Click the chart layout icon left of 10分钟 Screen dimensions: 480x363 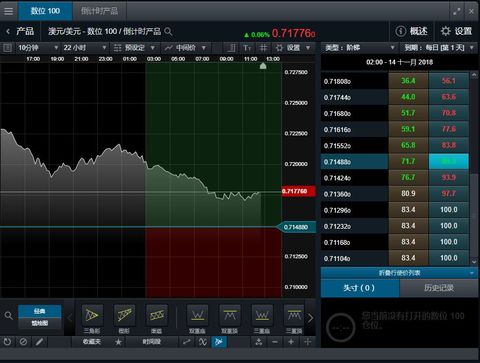[x=7, y=48]
